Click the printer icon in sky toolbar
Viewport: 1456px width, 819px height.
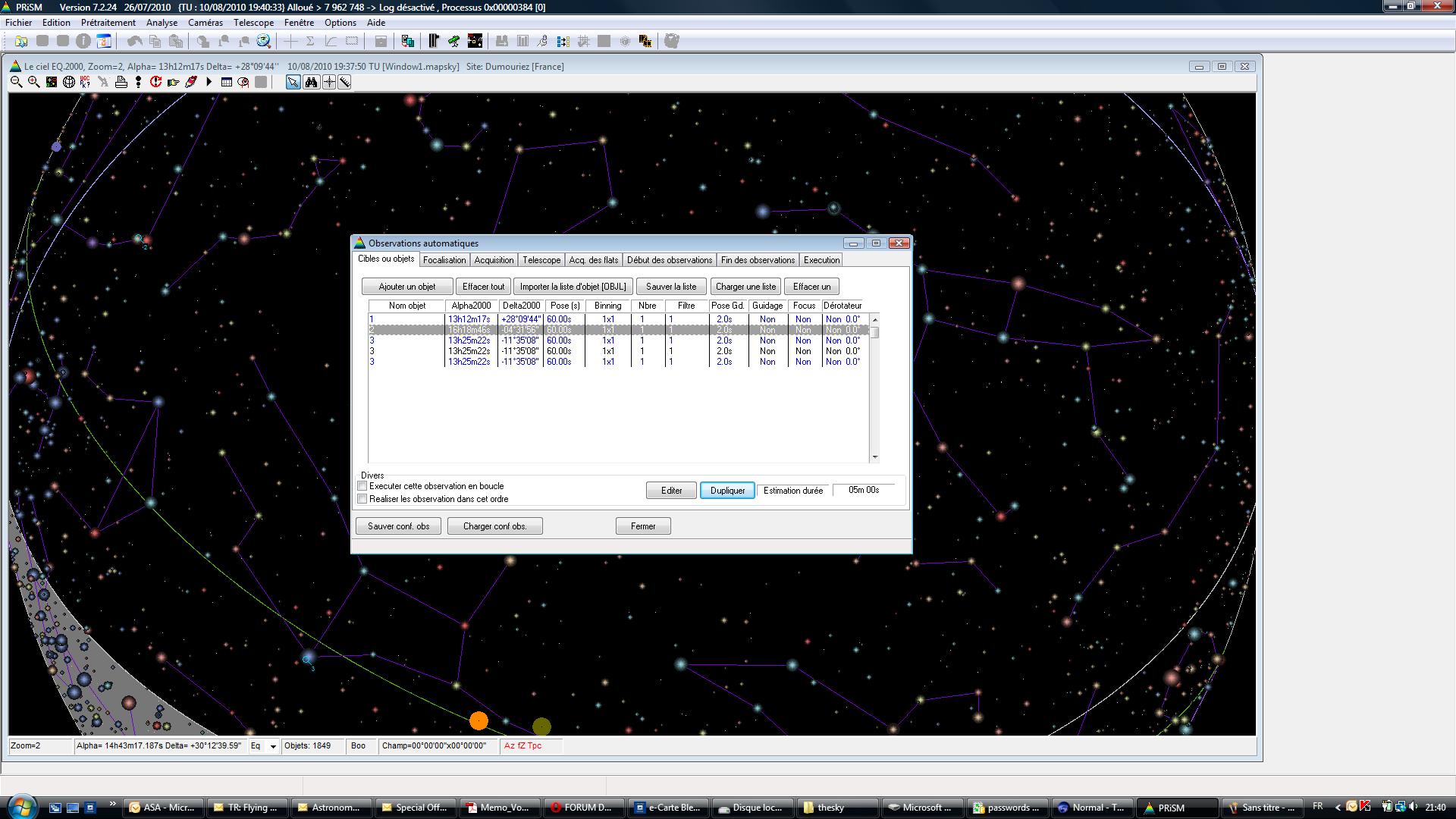tap(121, 82)
